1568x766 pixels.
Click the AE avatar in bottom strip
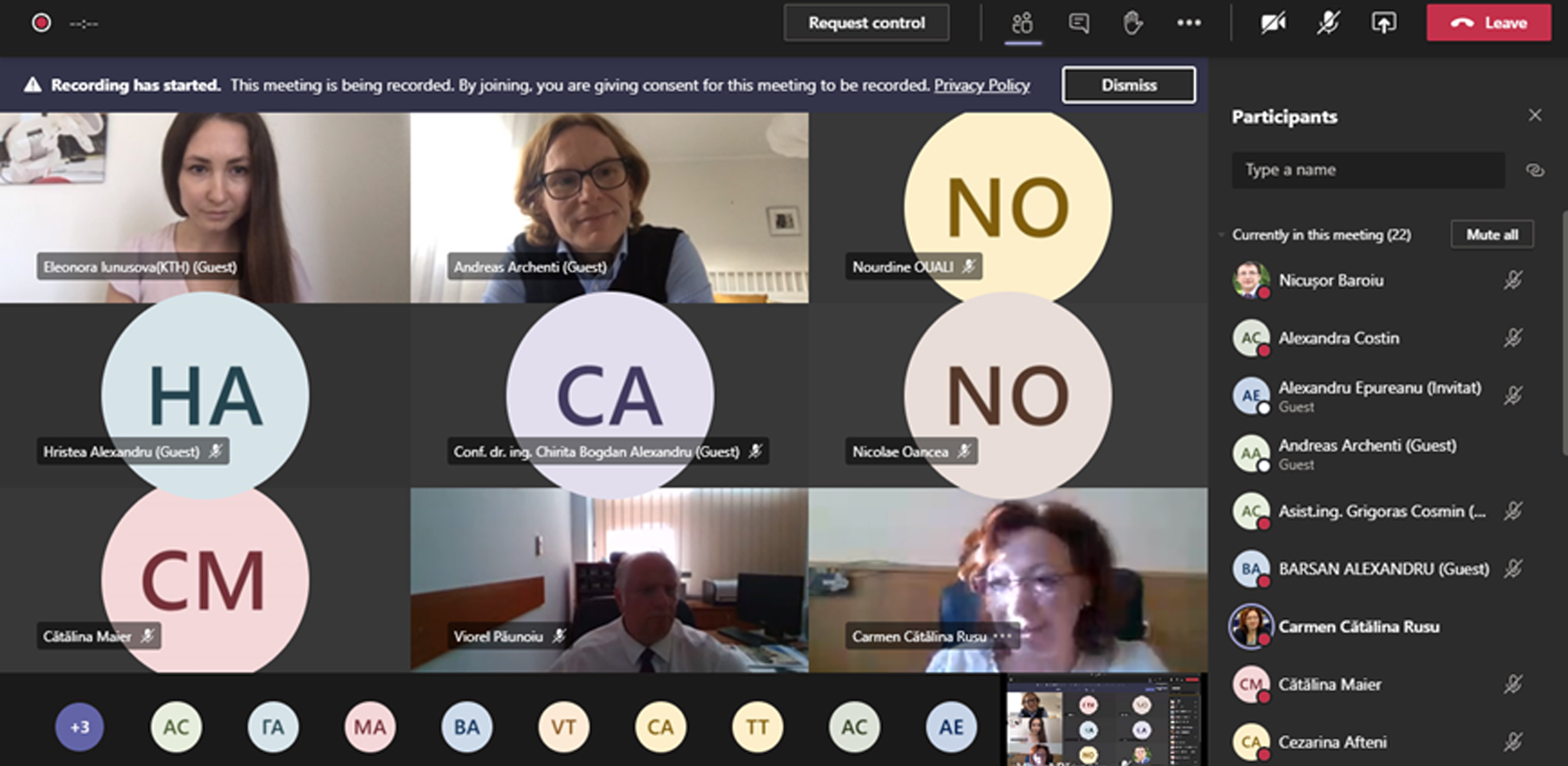[951, 727]
